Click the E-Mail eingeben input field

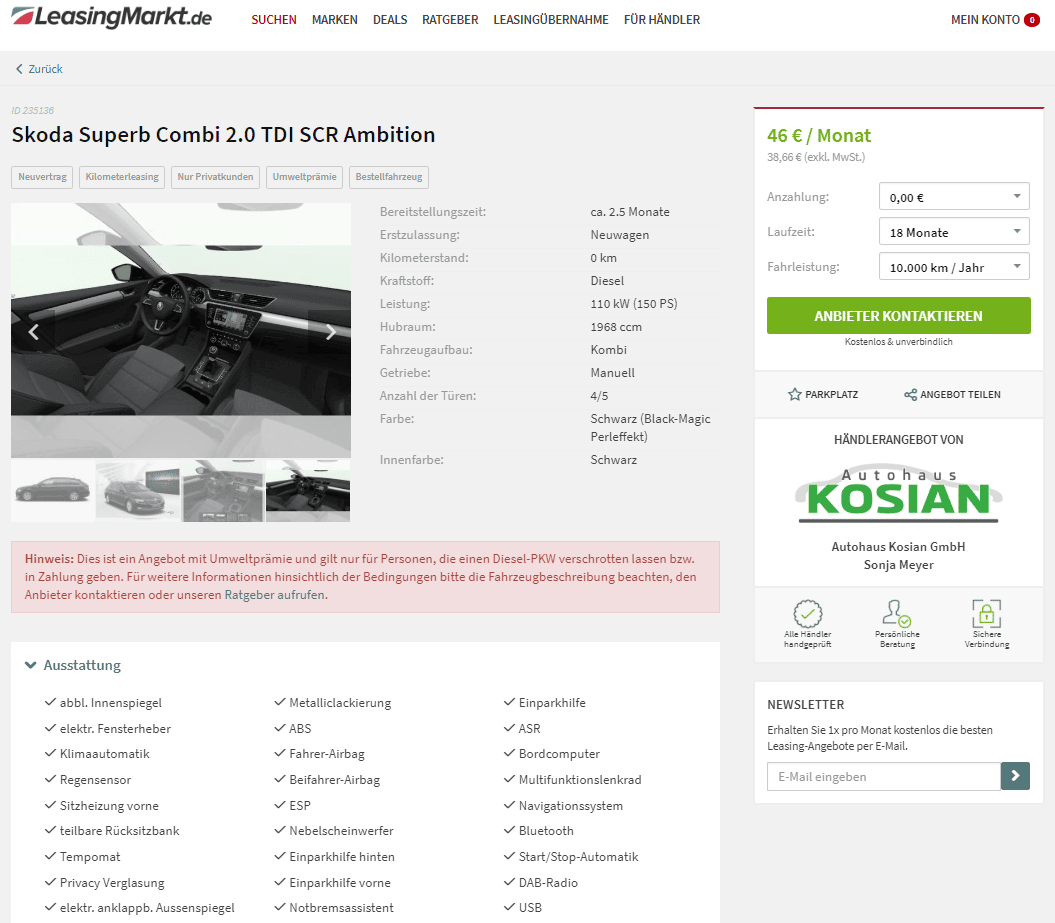pyautogui.click(x=883, y=776)
